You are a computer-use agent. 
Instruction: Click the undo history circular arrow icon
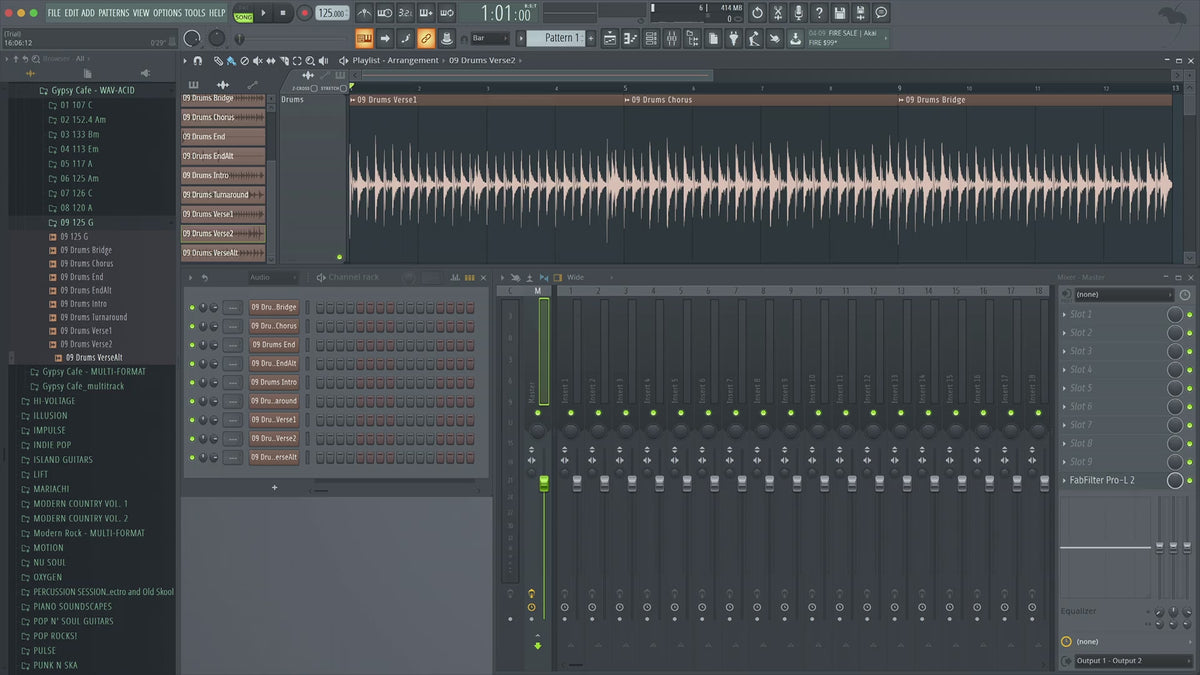[757, 13]
